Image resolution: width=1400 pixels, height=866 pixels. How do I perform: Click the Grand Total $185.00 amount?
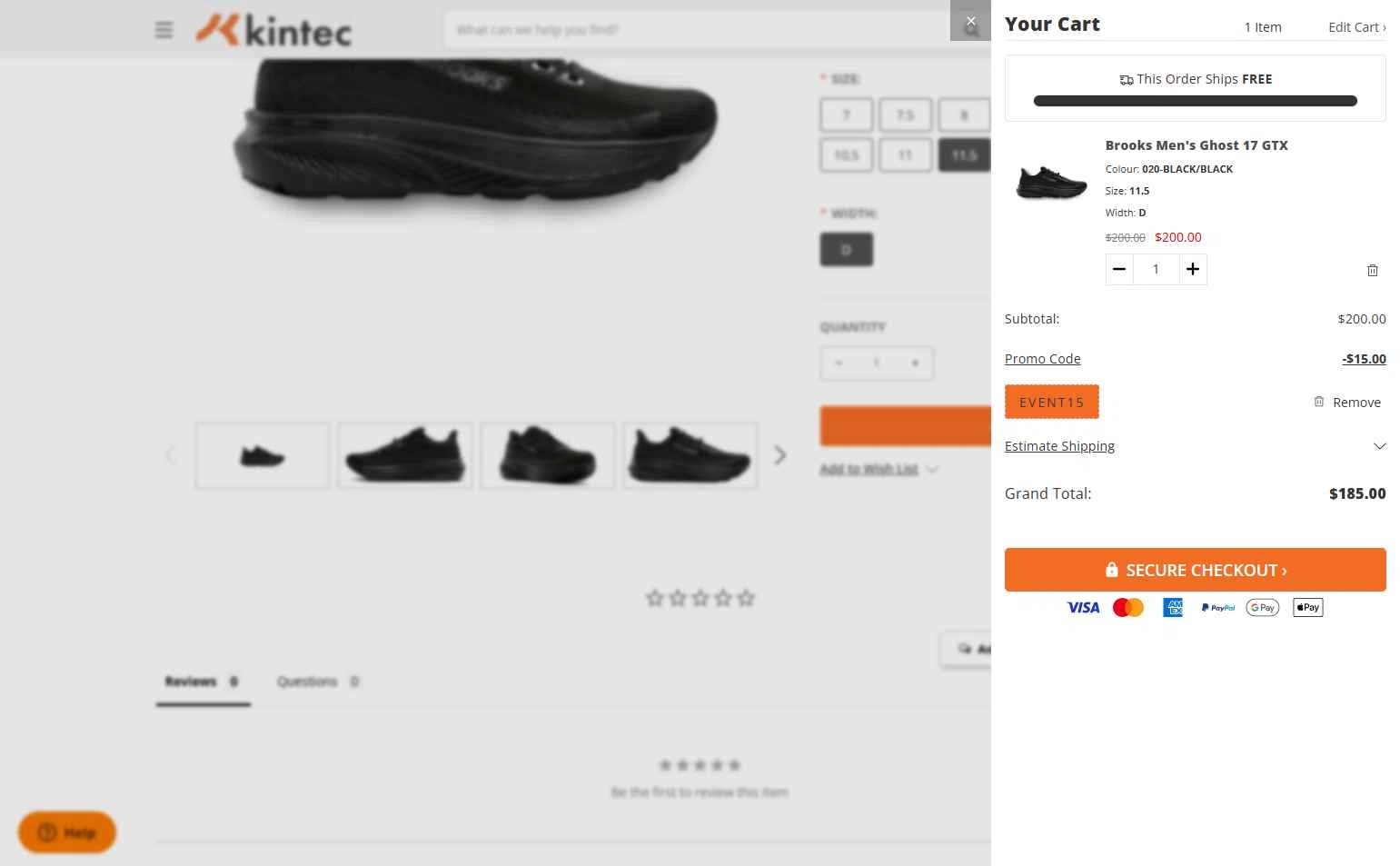click(x=1357, y=493)
